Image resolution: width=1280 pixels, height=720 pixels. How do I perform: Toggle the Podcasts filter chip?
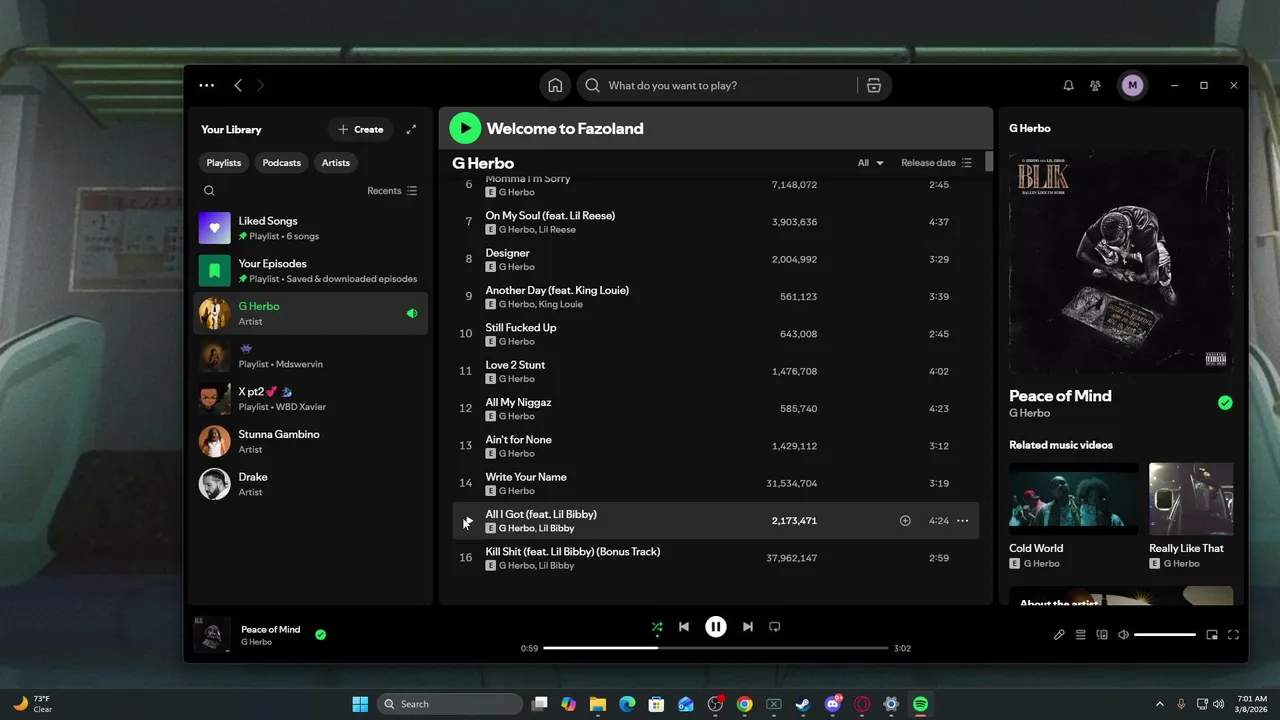[x=281, y=163]
